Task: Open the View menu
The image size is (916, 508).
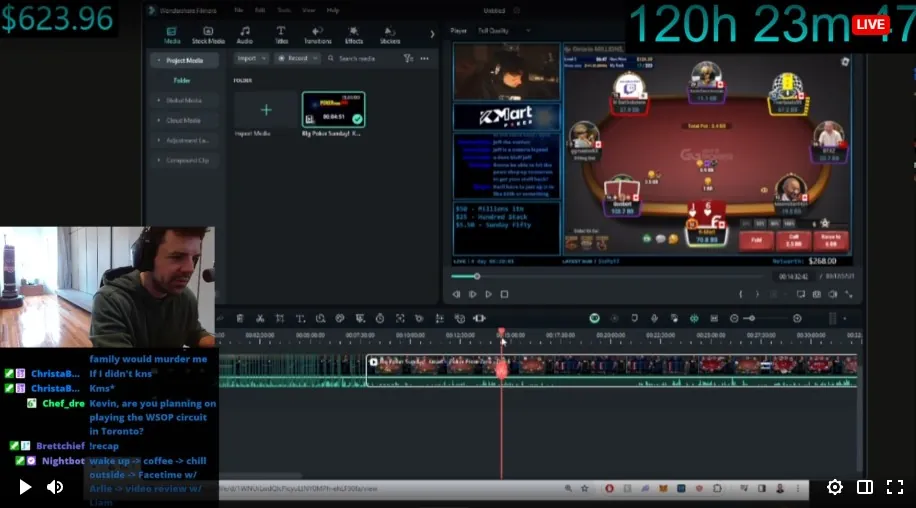Action: pos(308,10)
